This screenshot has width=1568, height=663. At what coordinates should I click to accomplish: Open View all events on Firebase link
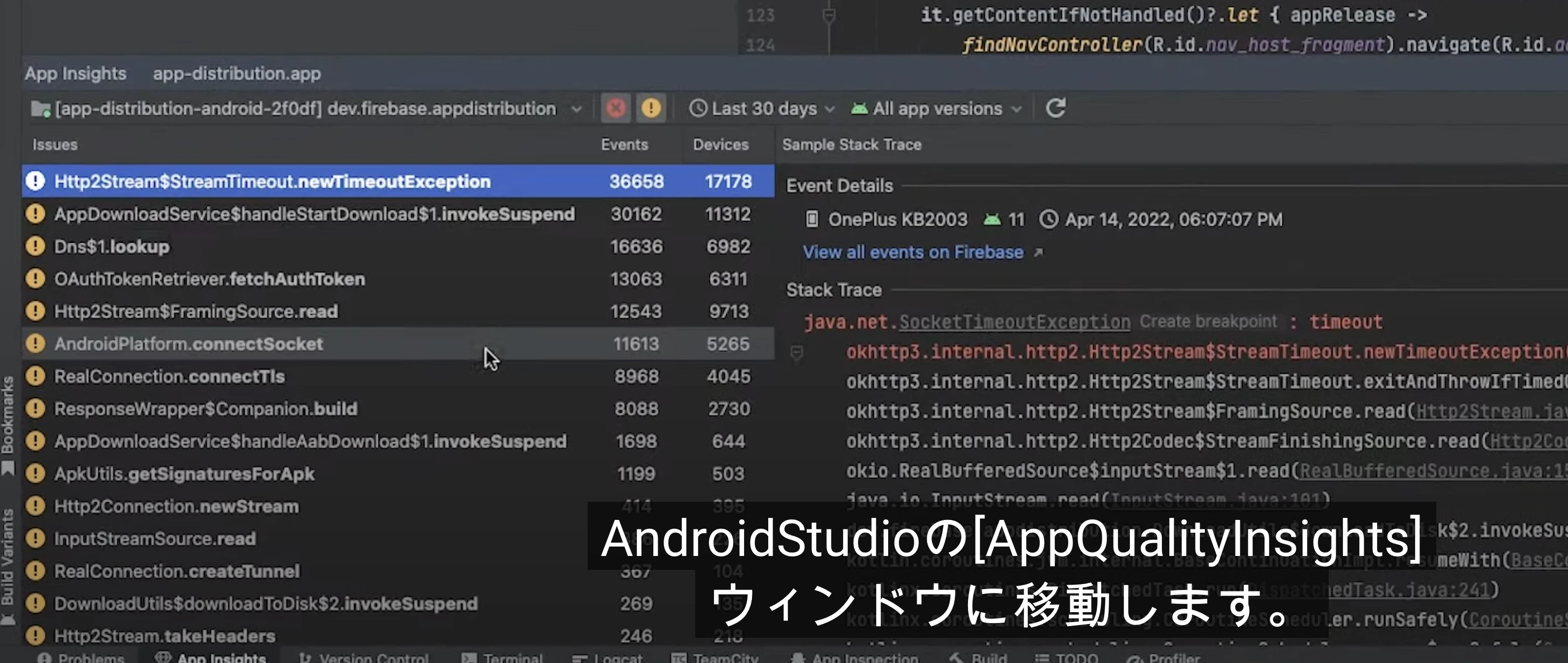click(913, 252)
